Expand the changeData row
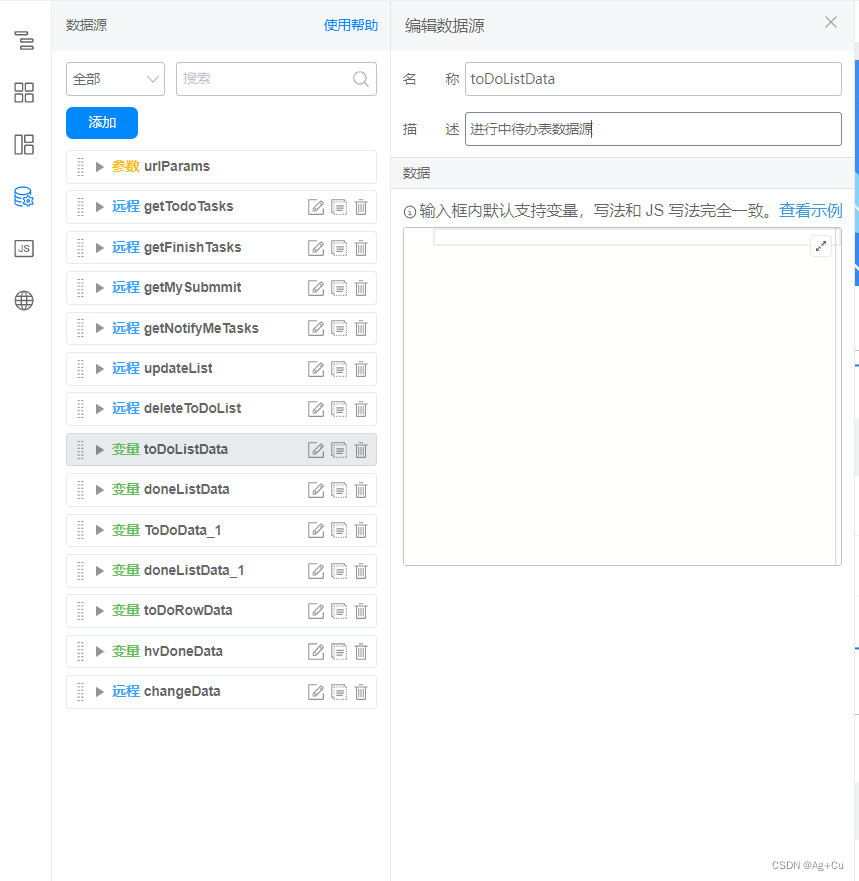This screenshot has width=859, height=881. [x=99, y=692]
